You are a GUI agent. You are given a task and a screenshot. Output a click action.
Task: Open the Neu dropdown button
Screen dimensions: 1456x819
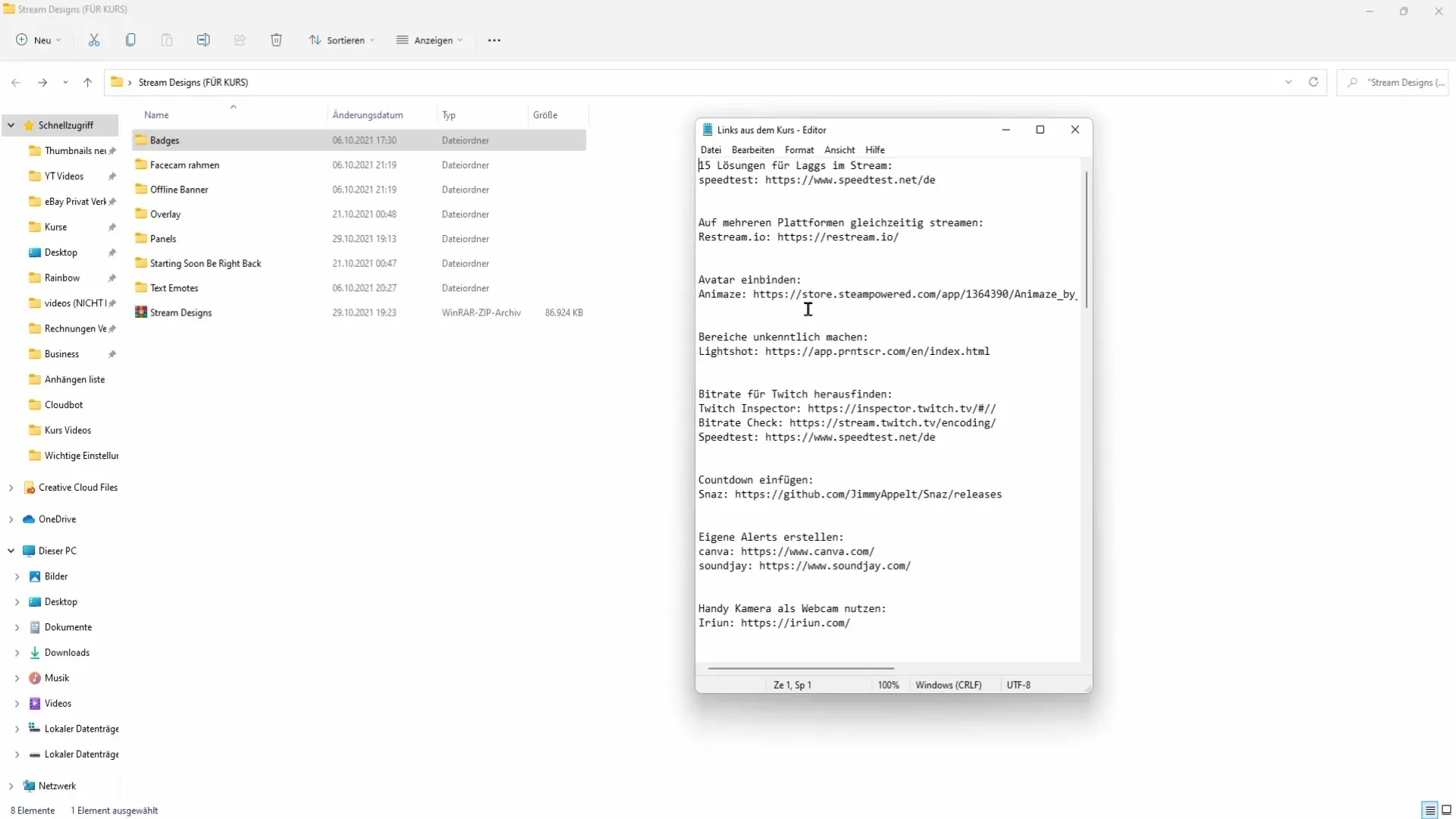(39, 40)
